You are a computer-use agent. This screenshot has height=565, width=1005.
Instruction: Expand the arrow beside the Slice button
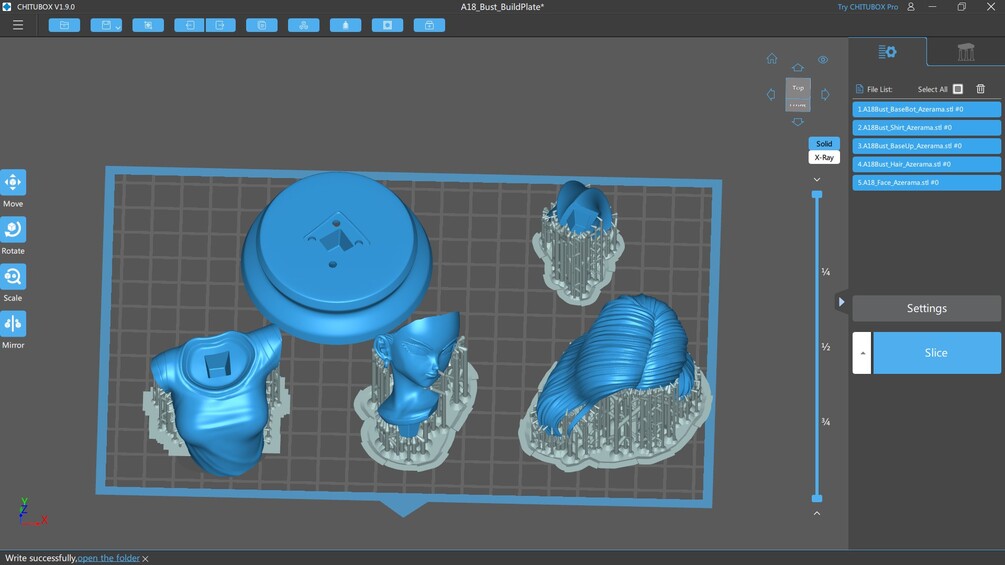862,353
